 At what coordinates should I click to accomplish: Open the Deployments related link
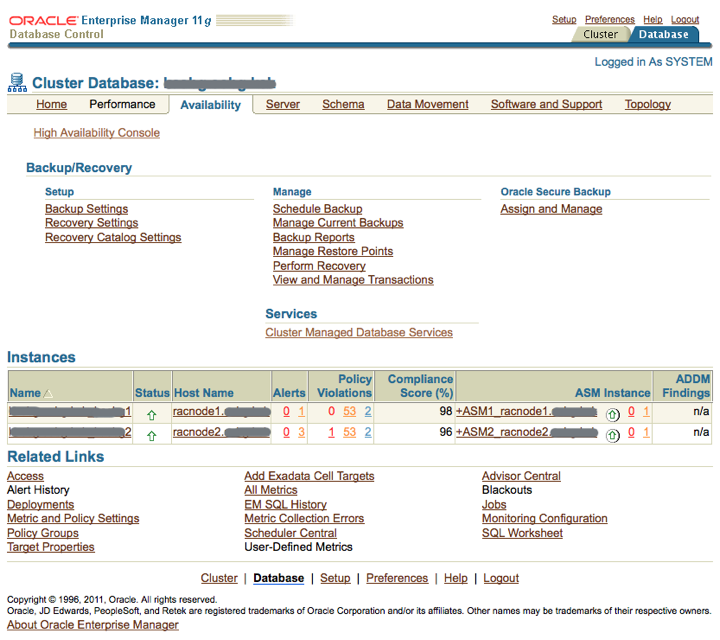point(40,505)
